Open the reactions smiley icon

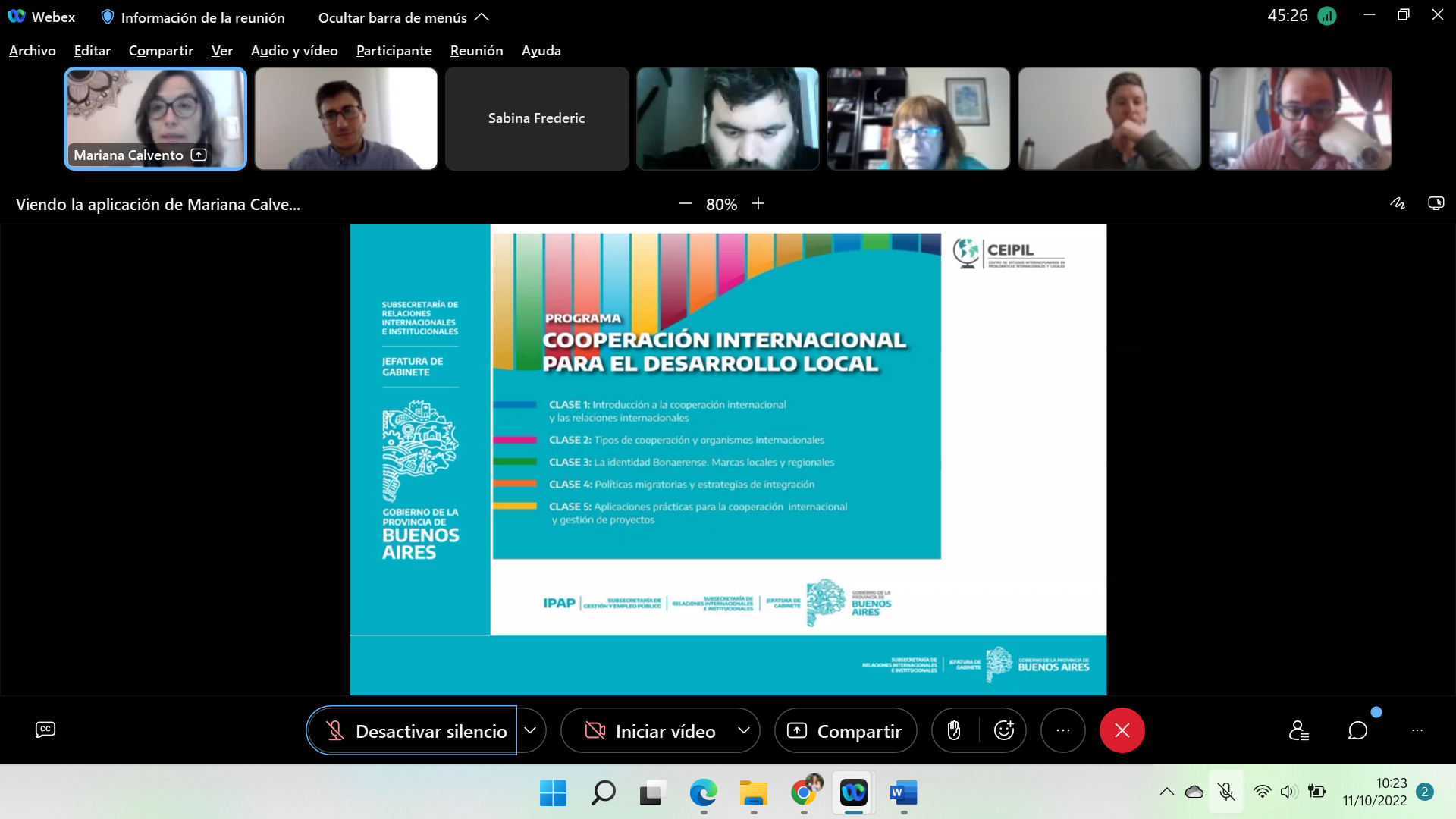click(x=1003, y=730)
